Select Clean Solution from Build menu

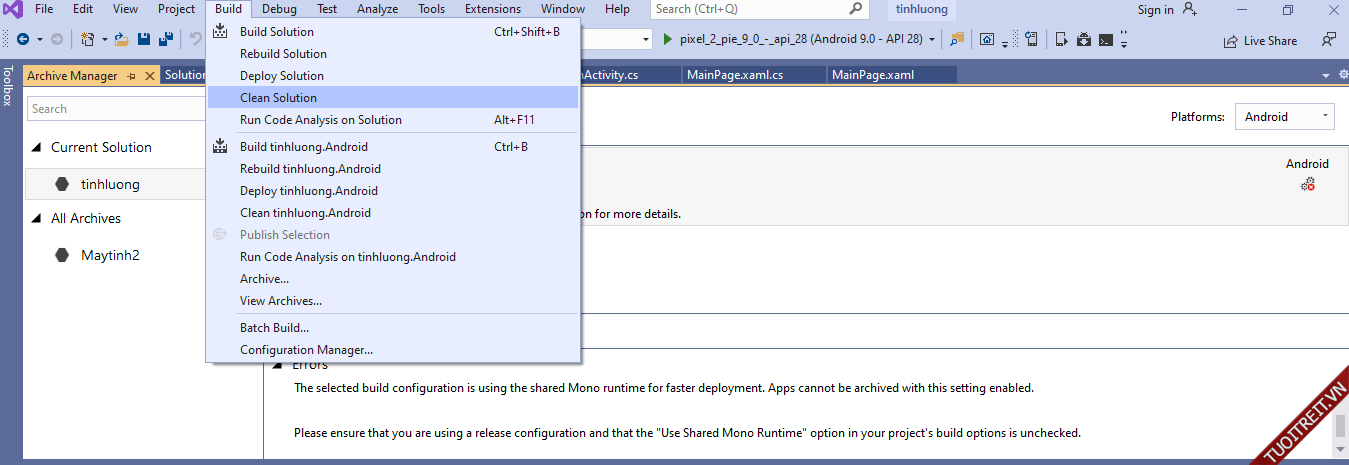point(278,98)
